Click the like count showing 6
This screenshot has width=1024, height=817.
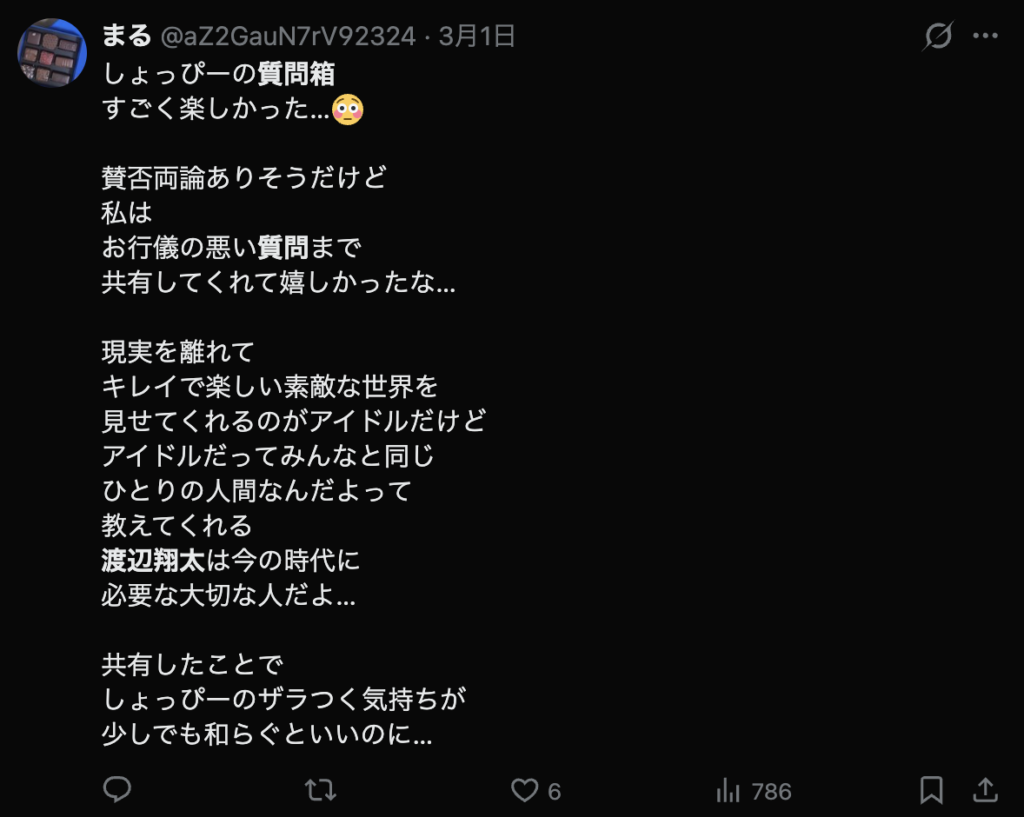click(x=553, y=791)
